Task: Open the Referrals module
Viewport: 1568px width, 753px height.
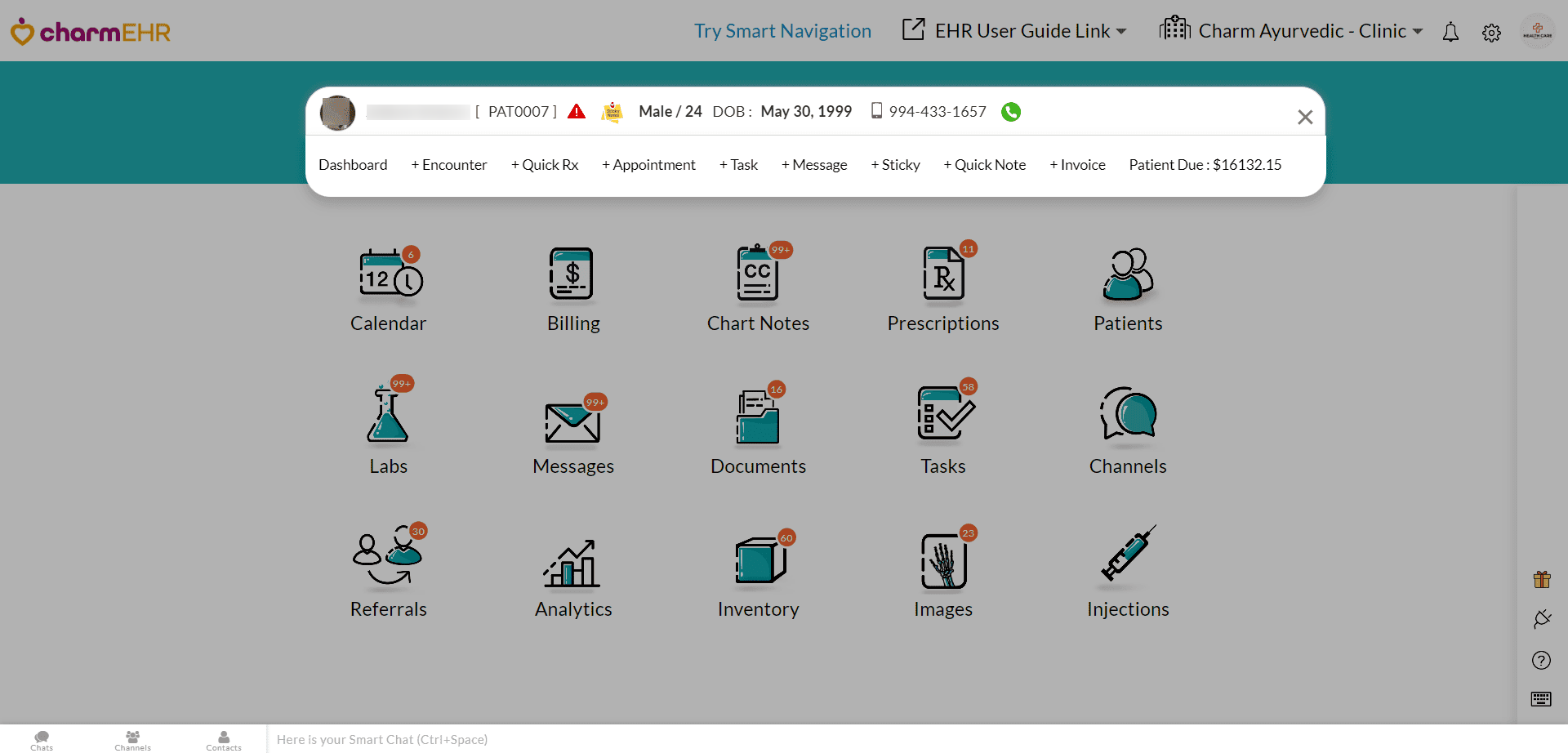Action: [388, 568]
